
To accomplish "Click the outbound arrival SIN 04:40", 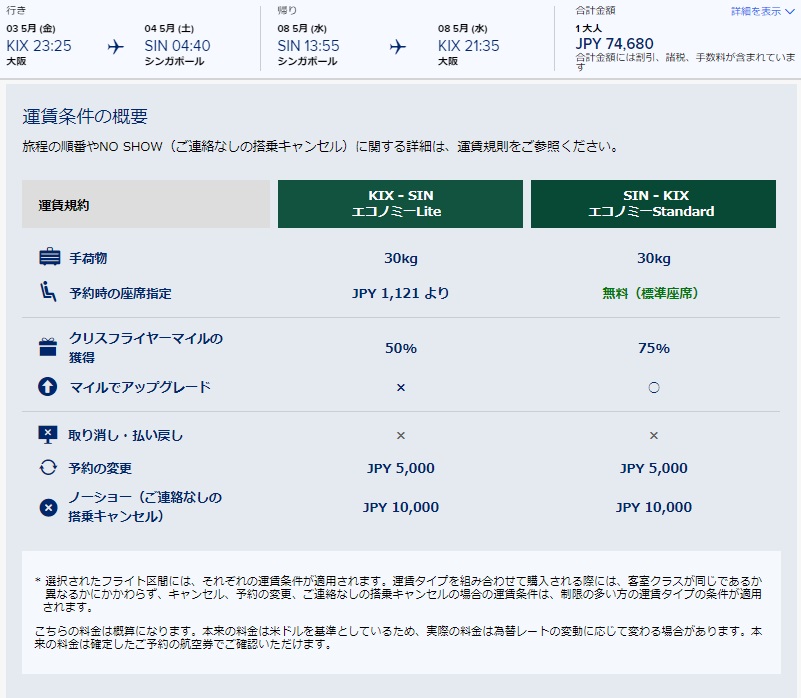I will 177,46.
